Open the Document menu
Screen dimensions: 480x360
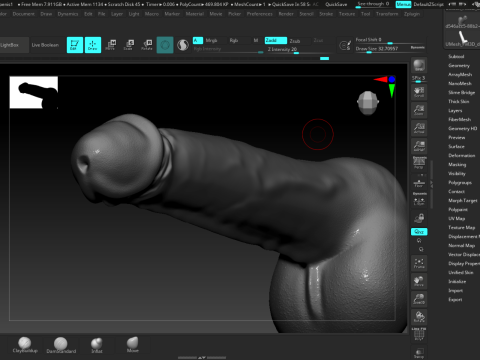[23, 14]
